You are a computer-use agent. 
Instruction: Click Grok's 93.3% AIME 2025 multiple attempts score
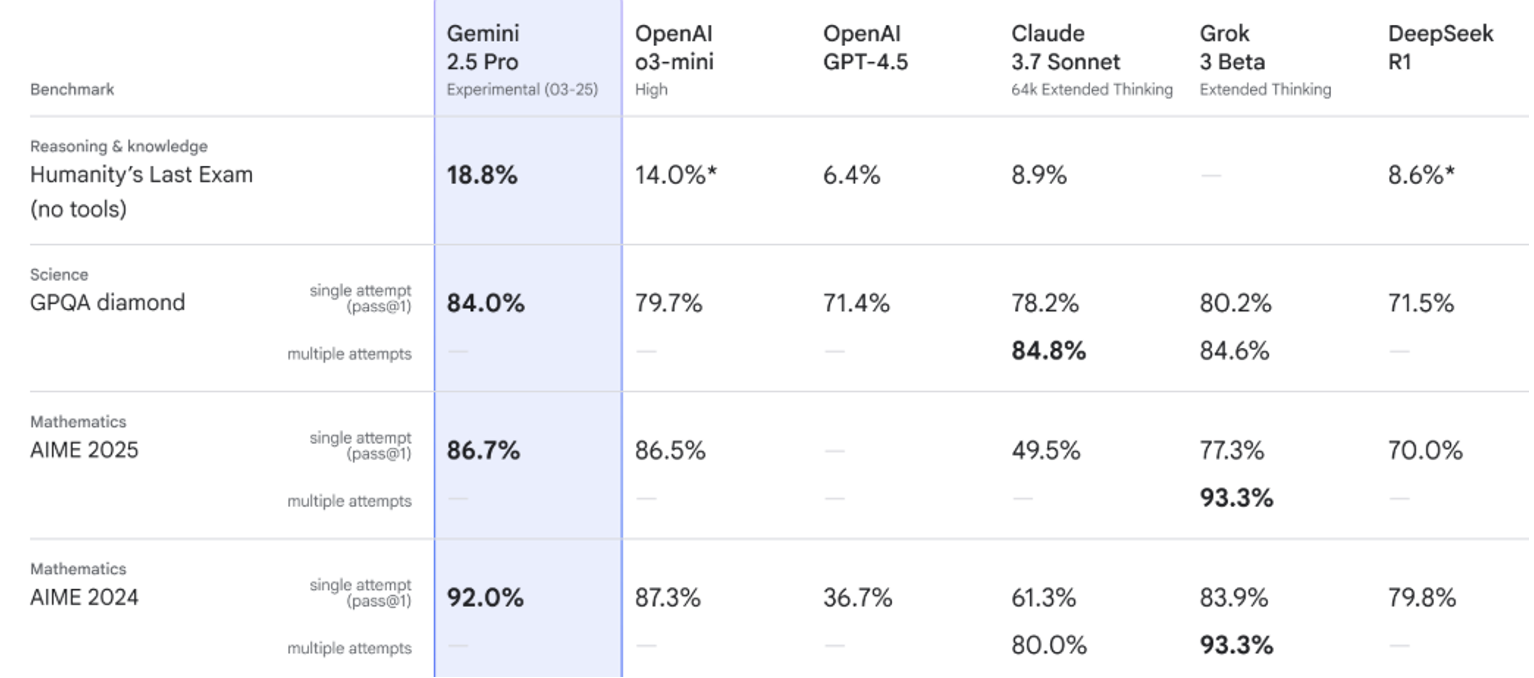(1236, 498)
